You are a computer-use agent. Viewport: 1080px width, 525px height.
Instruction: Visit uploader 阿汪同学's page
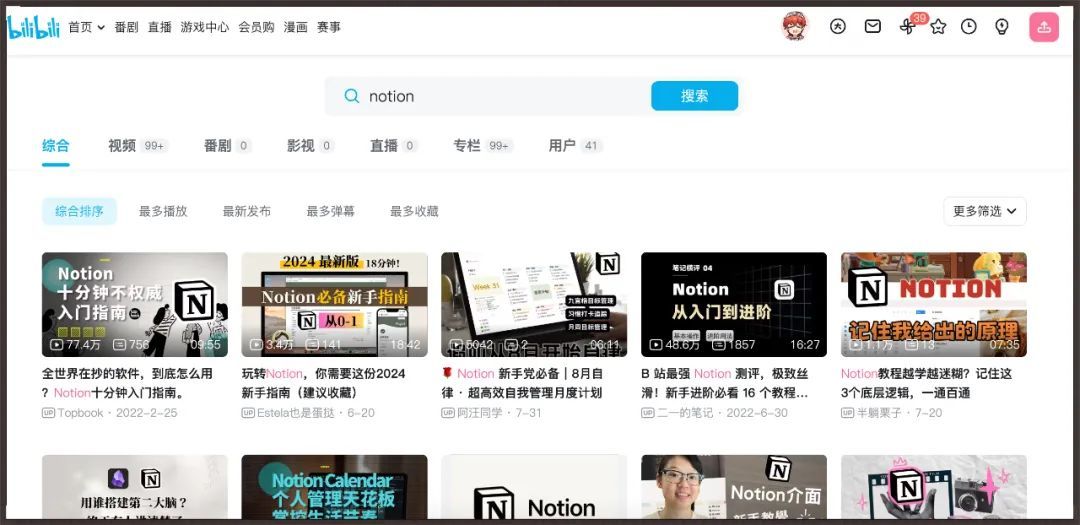(480, 413)
